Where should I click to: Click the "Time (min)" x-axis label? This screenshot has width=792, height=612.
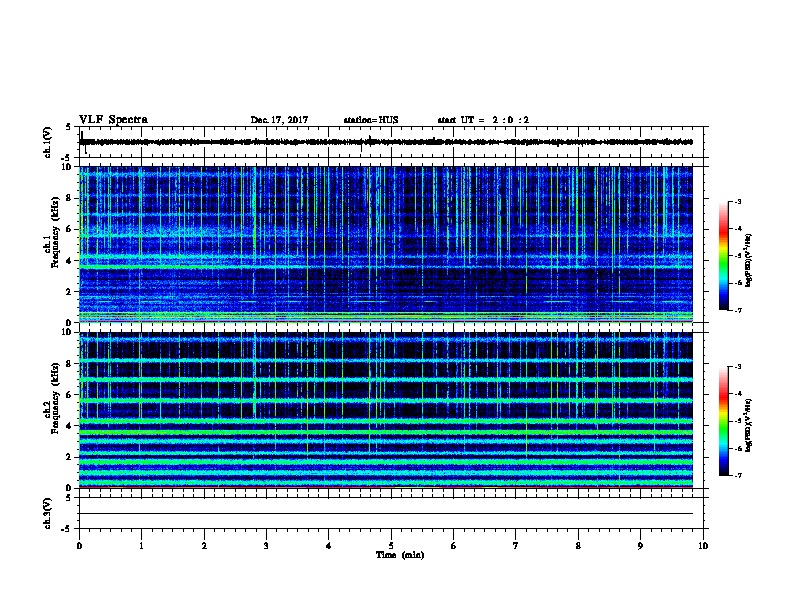click(x=400, y=555)
